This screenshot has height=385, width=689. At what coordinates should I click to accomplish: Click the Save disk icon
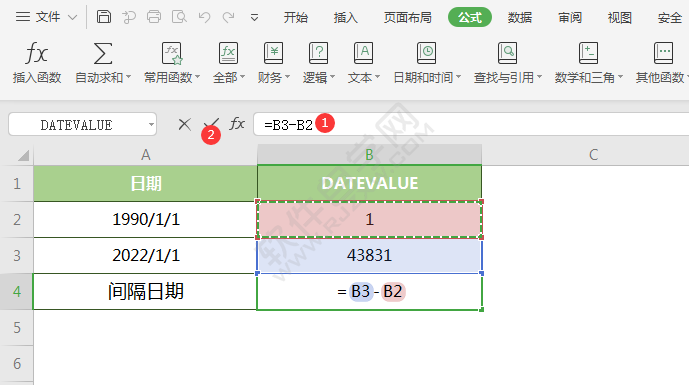(104, 17)
